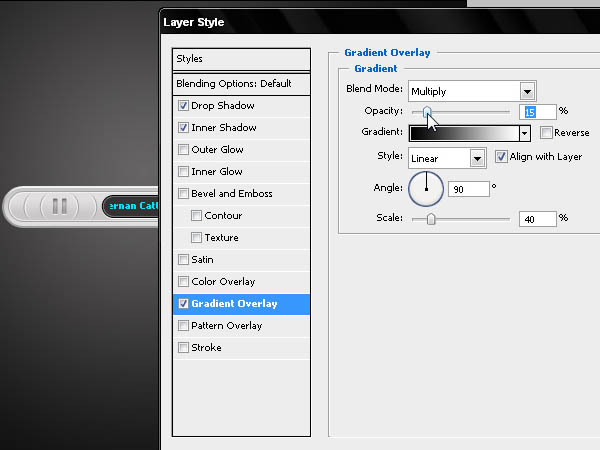Tick the Bevel and Emboss checkbox
The height and width of the screenshot is (450, 600).
[183, 194]
